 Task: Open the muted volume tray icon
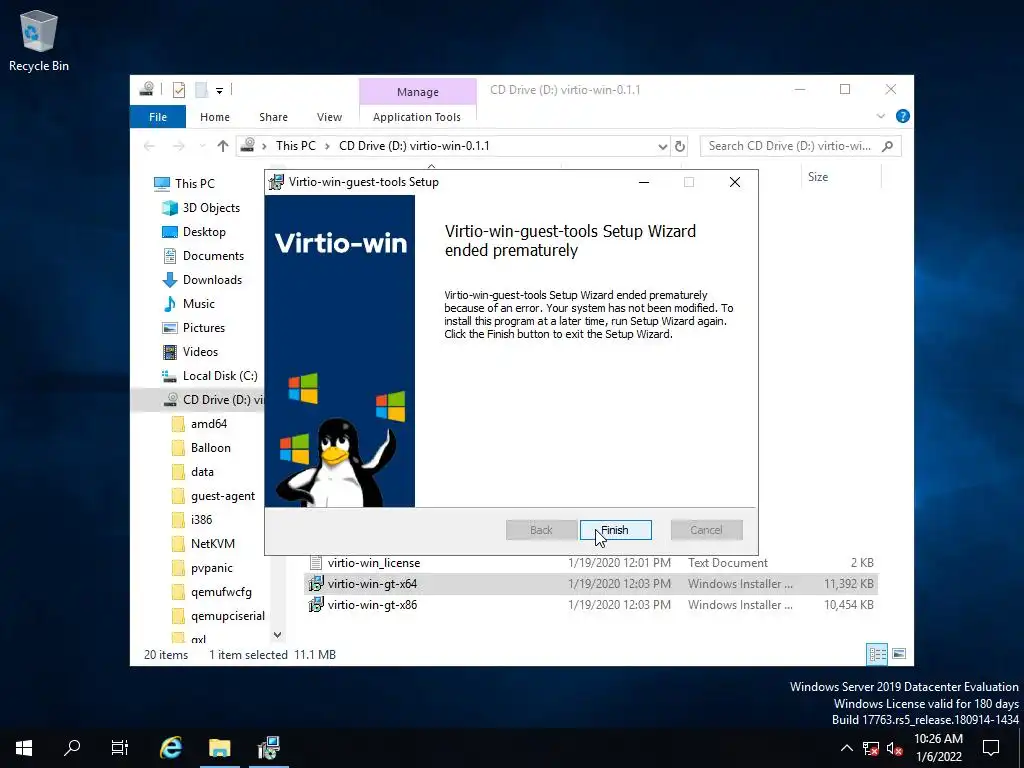(895, 748)
